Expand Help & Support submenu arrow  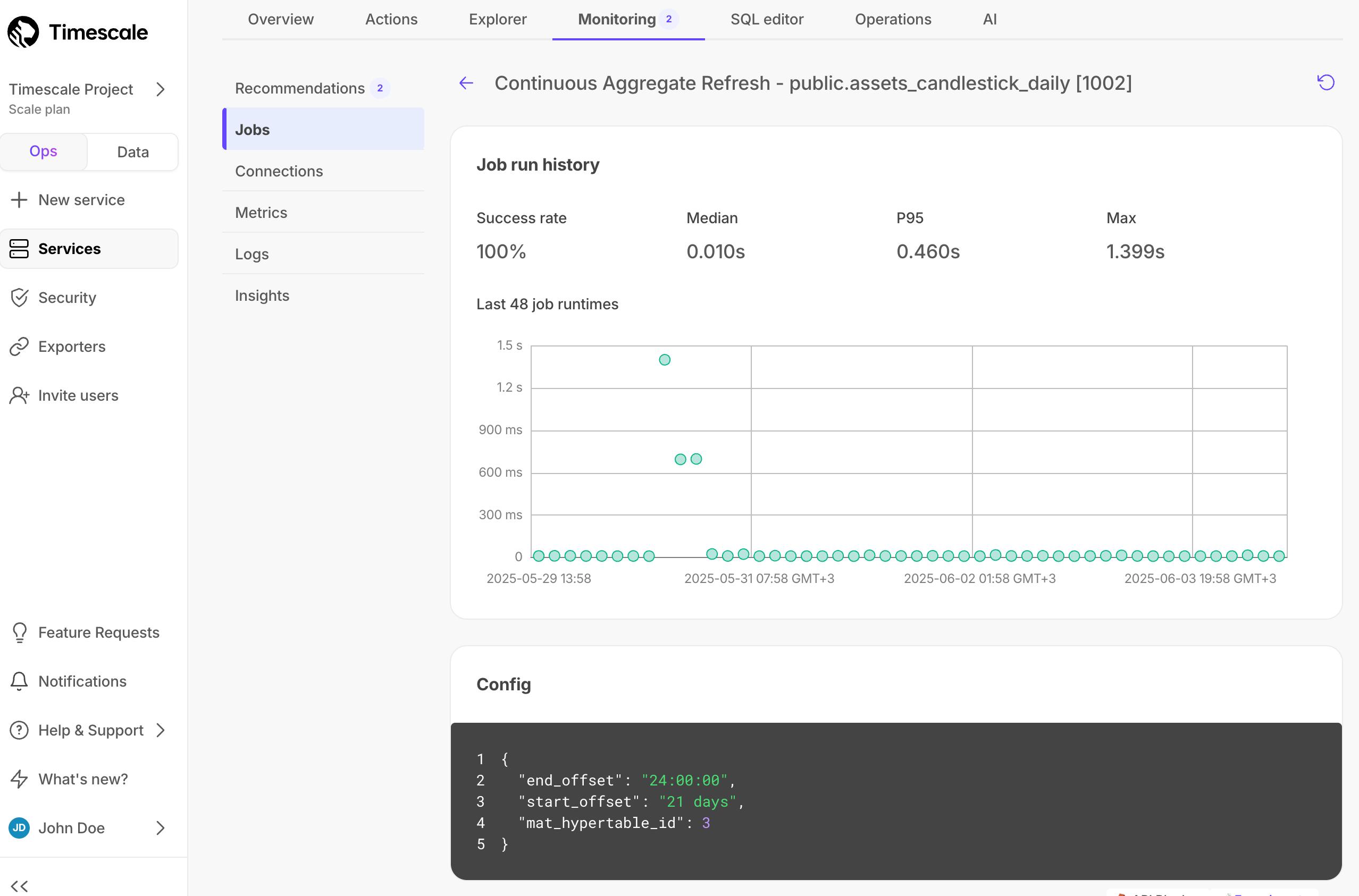coord(161,730)
